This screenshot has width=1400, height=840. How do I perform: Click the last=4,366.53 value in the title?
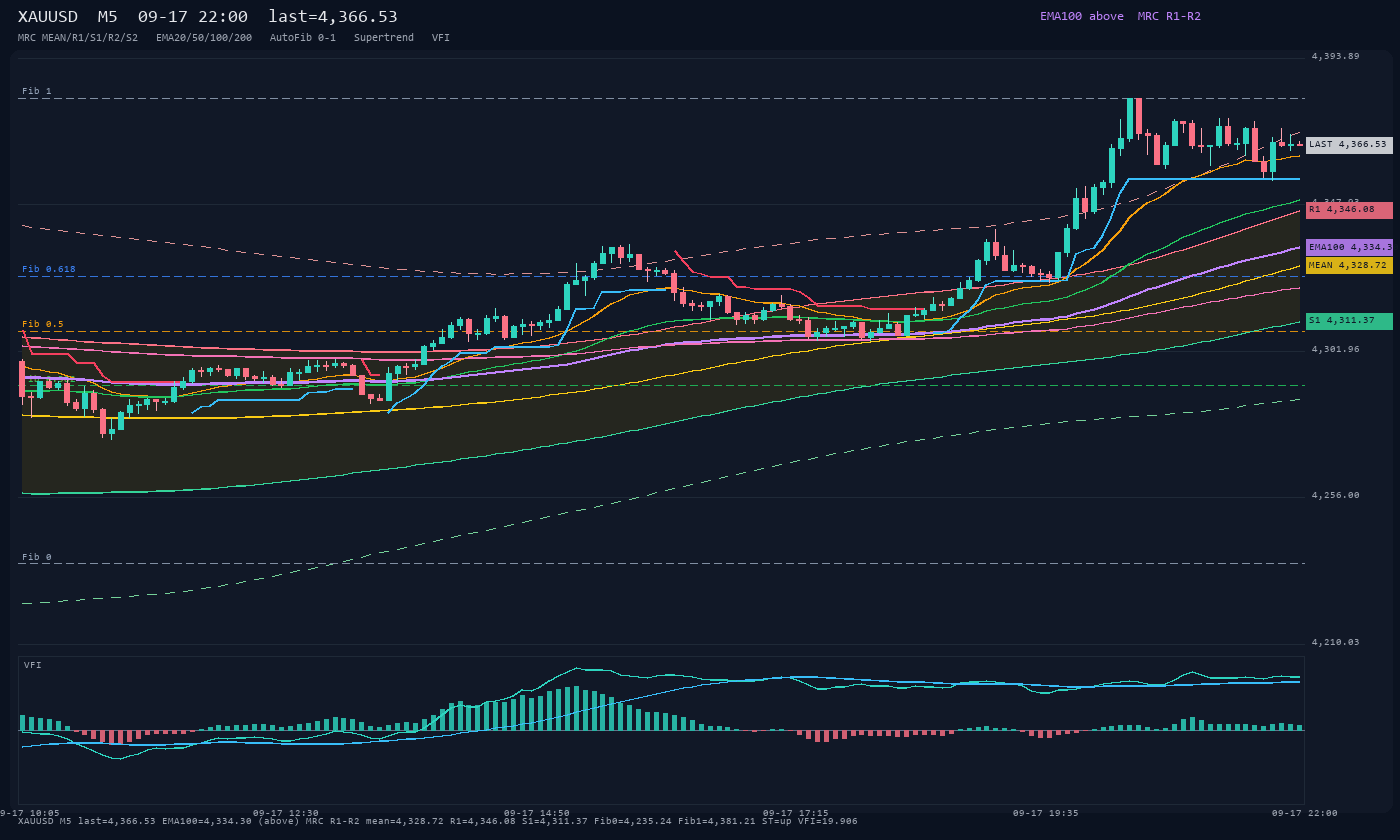point(333,17)
